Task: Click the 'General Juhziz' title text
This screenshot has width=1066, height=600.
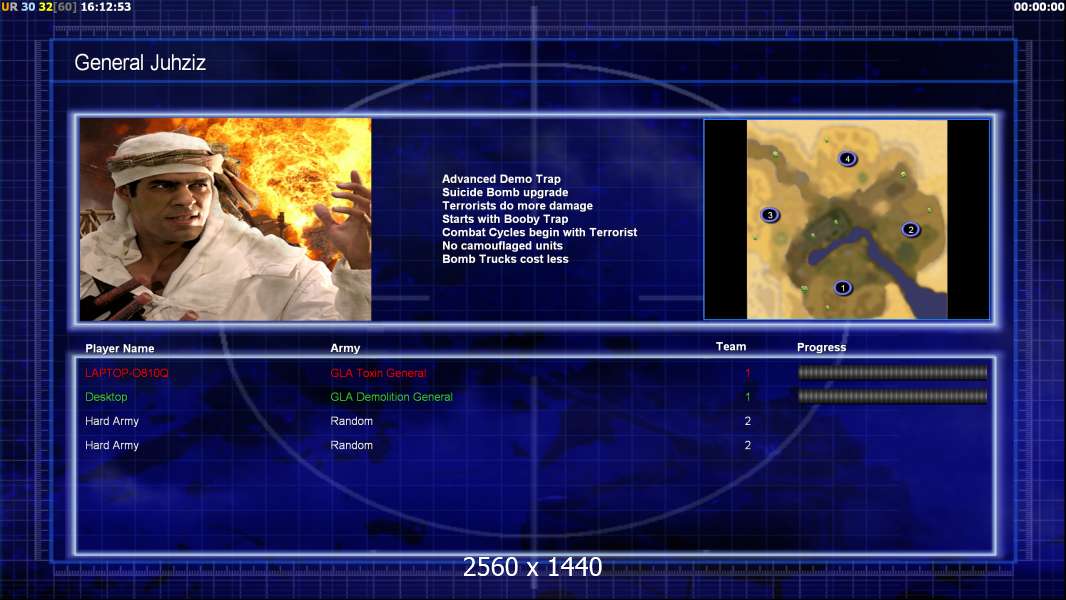Action: pyautogui.click(x=140, y=63)
